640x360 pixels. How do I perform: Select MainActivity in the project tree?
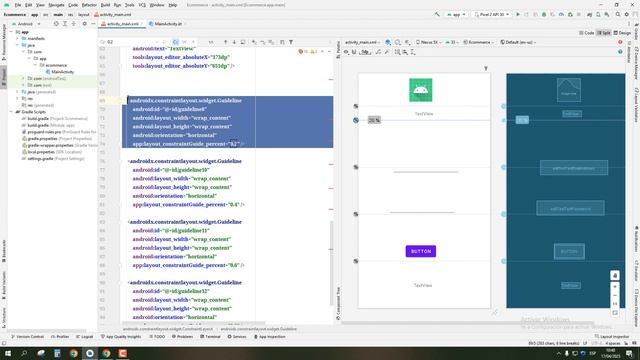pyautogui.click(x=62, y=72)
